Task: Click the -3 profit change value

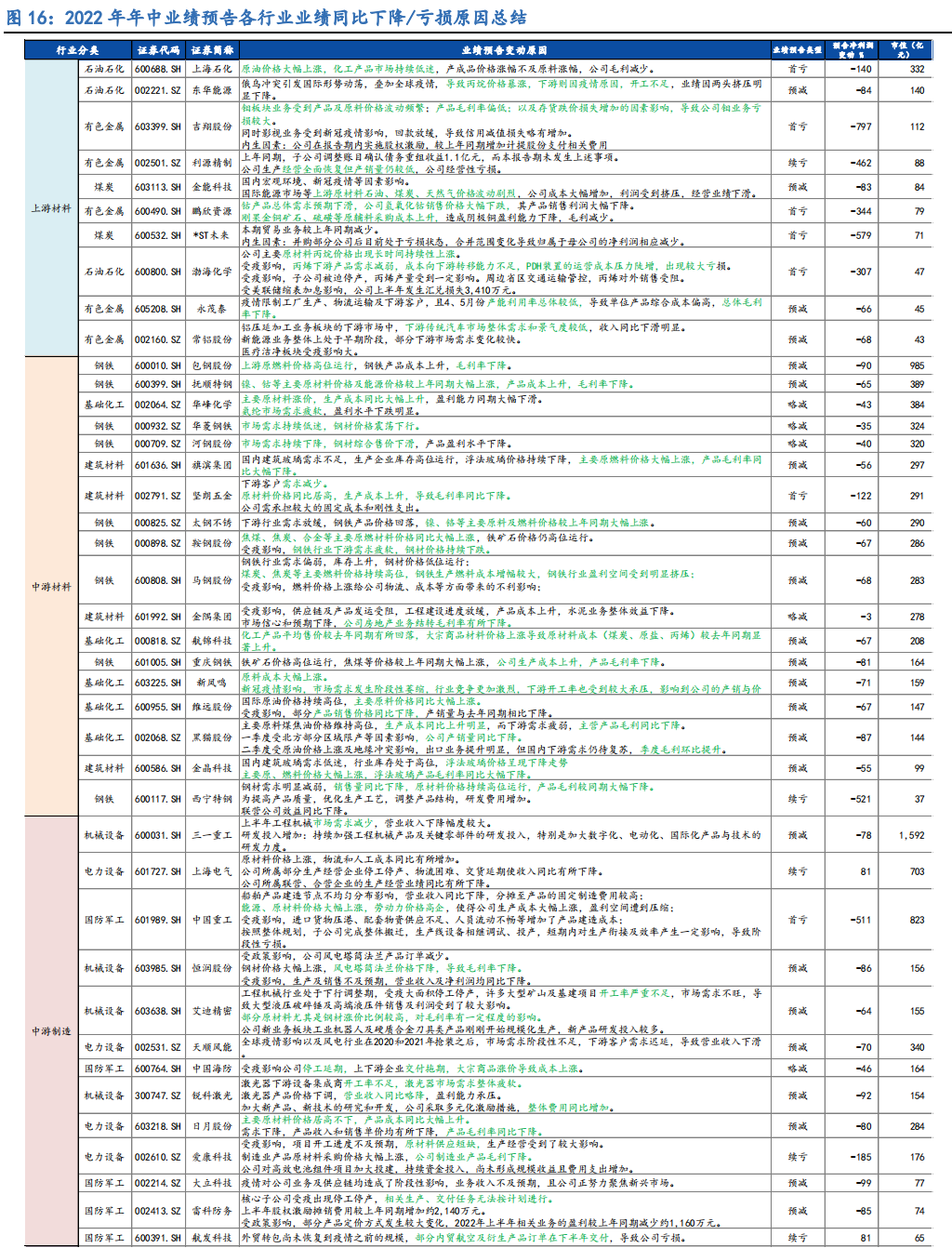Action: [866, 617]
